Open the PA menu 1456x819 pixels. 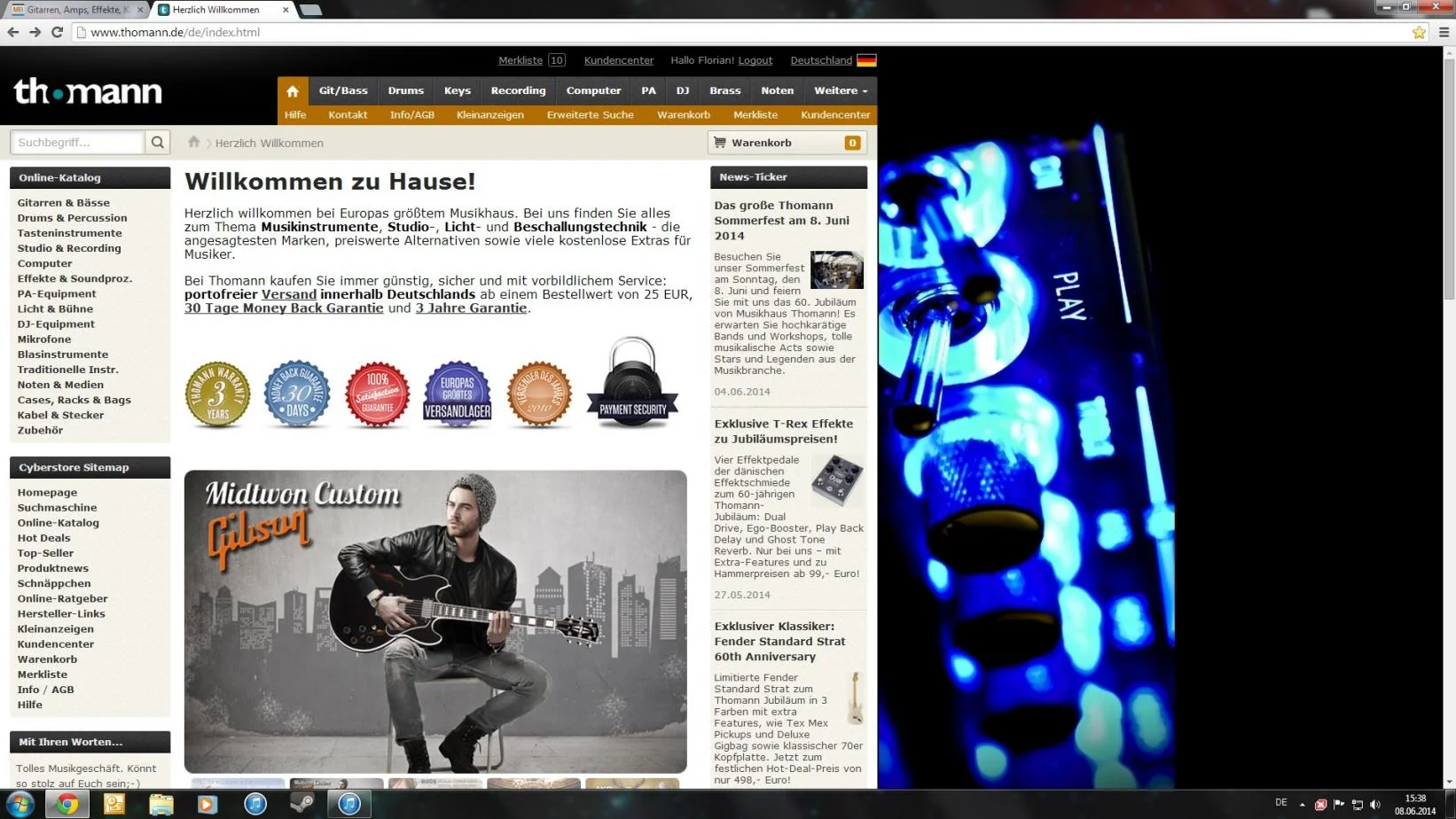pyautogui.click(x=648, y=90)
